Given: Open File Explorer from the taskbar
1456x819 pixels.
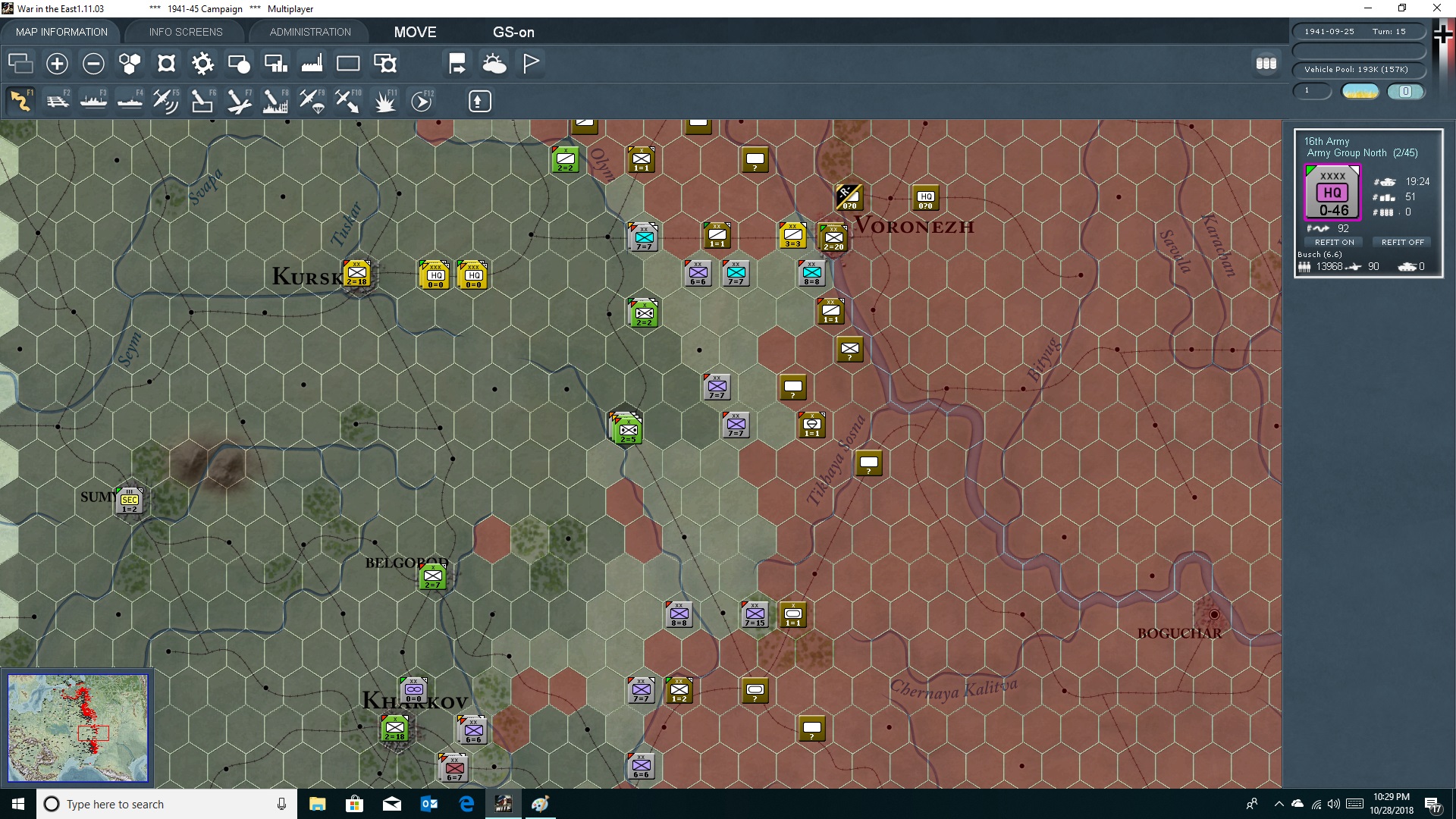Looking at the screenshot, I should 317,804.
